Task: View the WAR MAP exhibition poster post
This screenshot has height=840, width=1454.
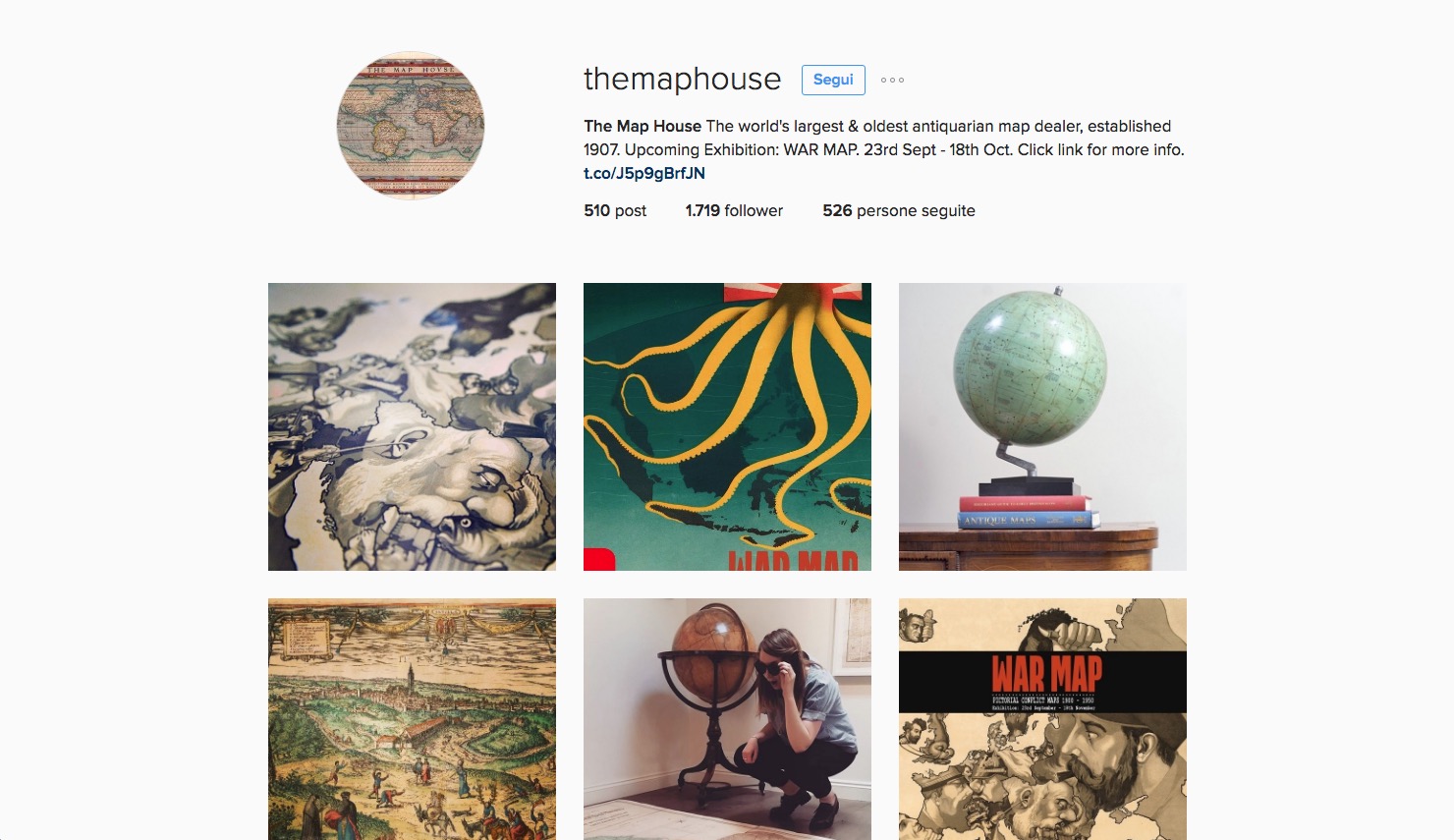Action: coord(1042,719)
